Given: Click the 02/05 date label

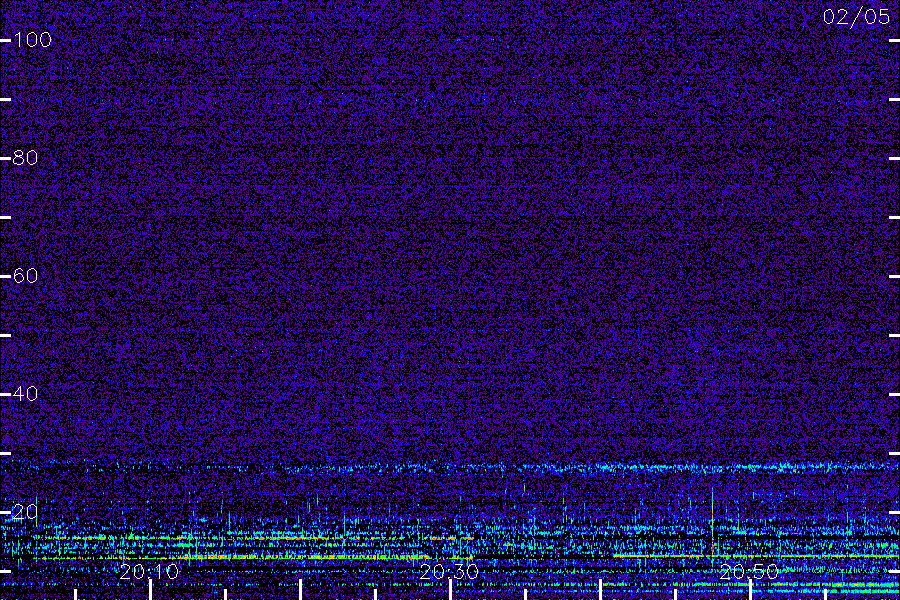Looking at the screenshot, I should 856,17.
